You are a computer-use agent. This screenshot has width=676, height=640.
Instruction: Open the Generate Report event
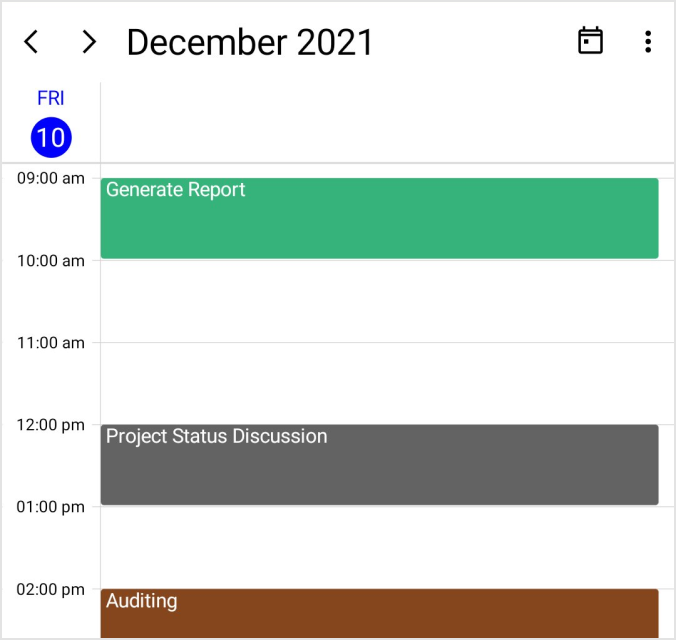coord(379,218)
